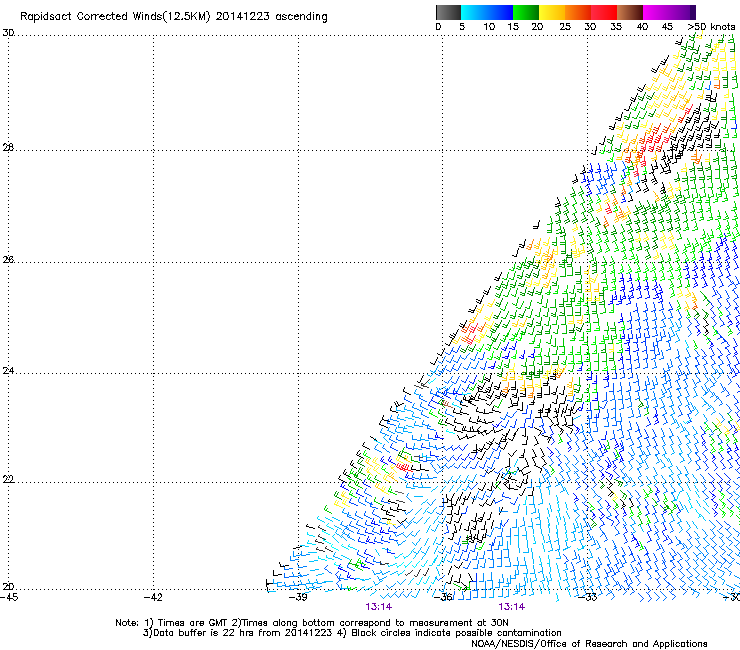
Task: Select the yellow 20-25 knots color swatch
Action: (552, 12)
